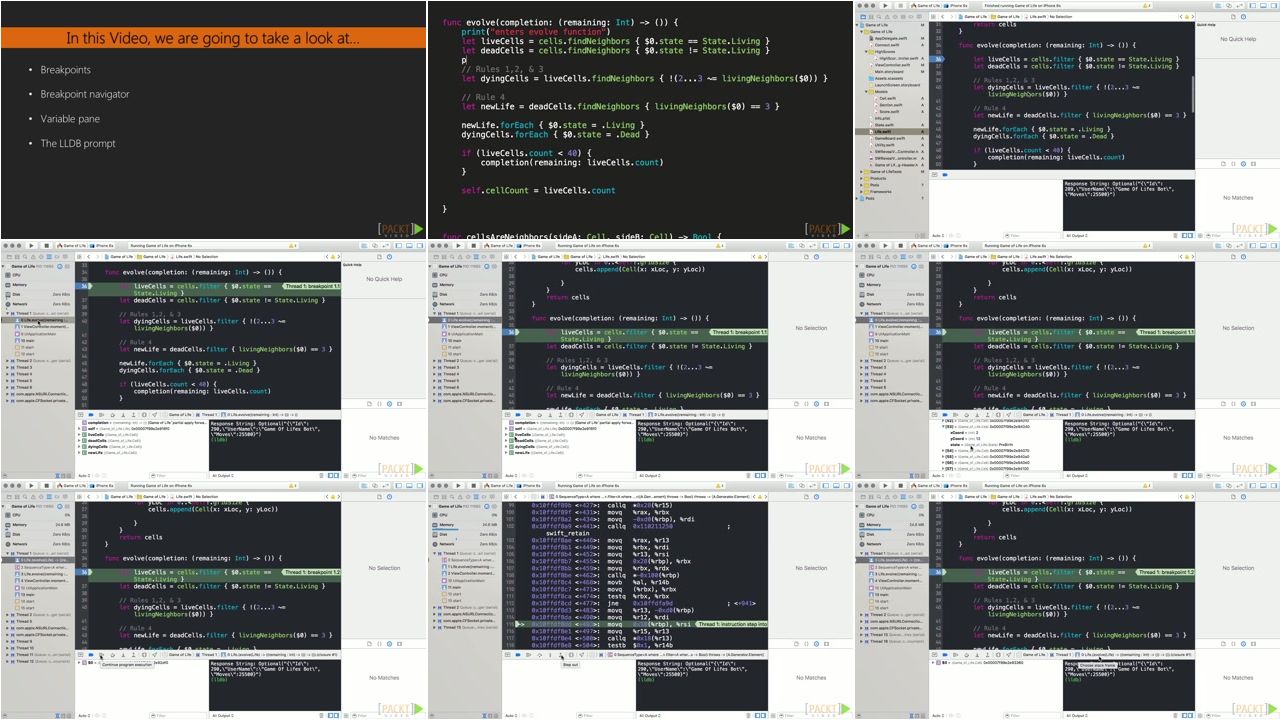
Task: Click the print("enters evolve function") code line
Action: 535,32
